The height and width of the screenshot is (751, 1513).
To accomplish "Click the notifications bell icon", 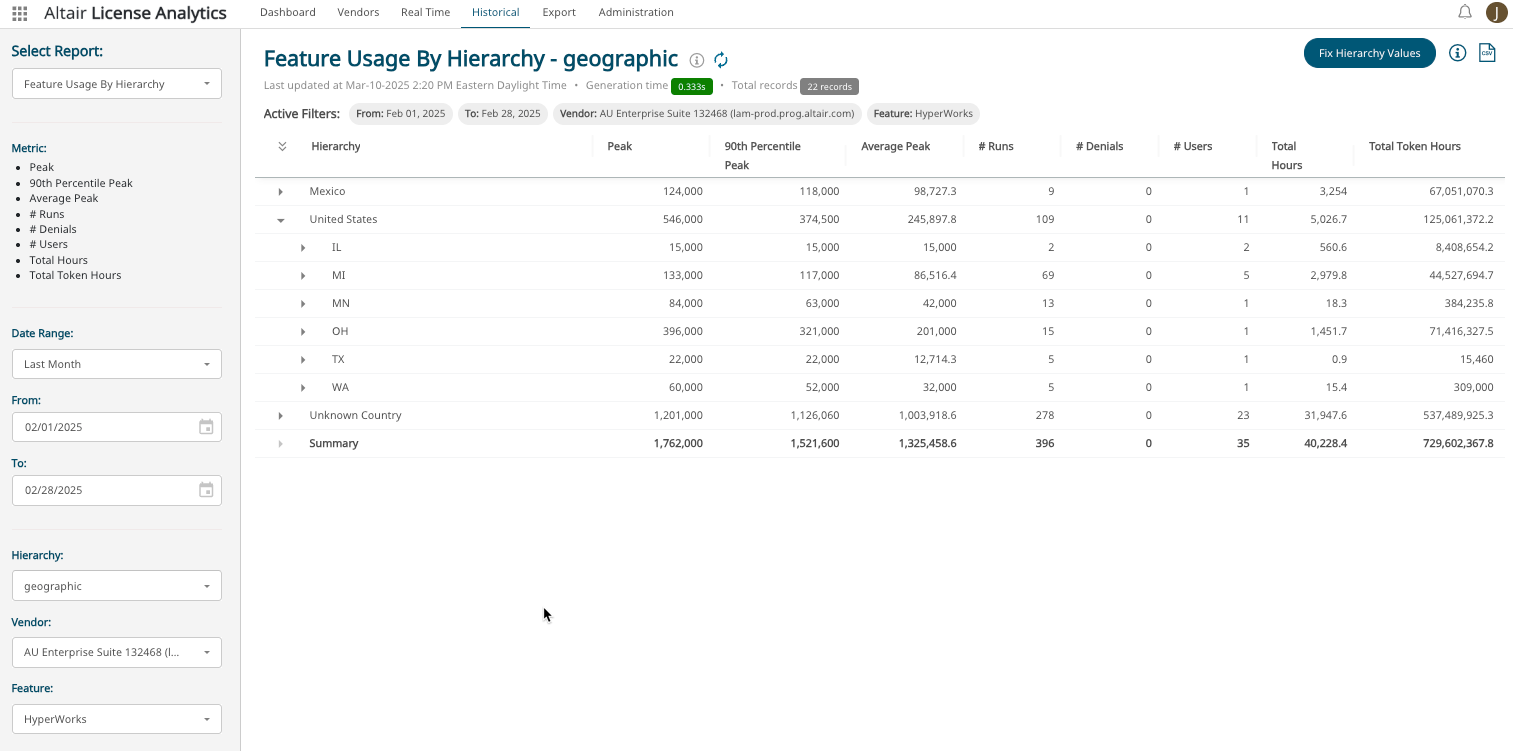I will tap(1464, 12).
